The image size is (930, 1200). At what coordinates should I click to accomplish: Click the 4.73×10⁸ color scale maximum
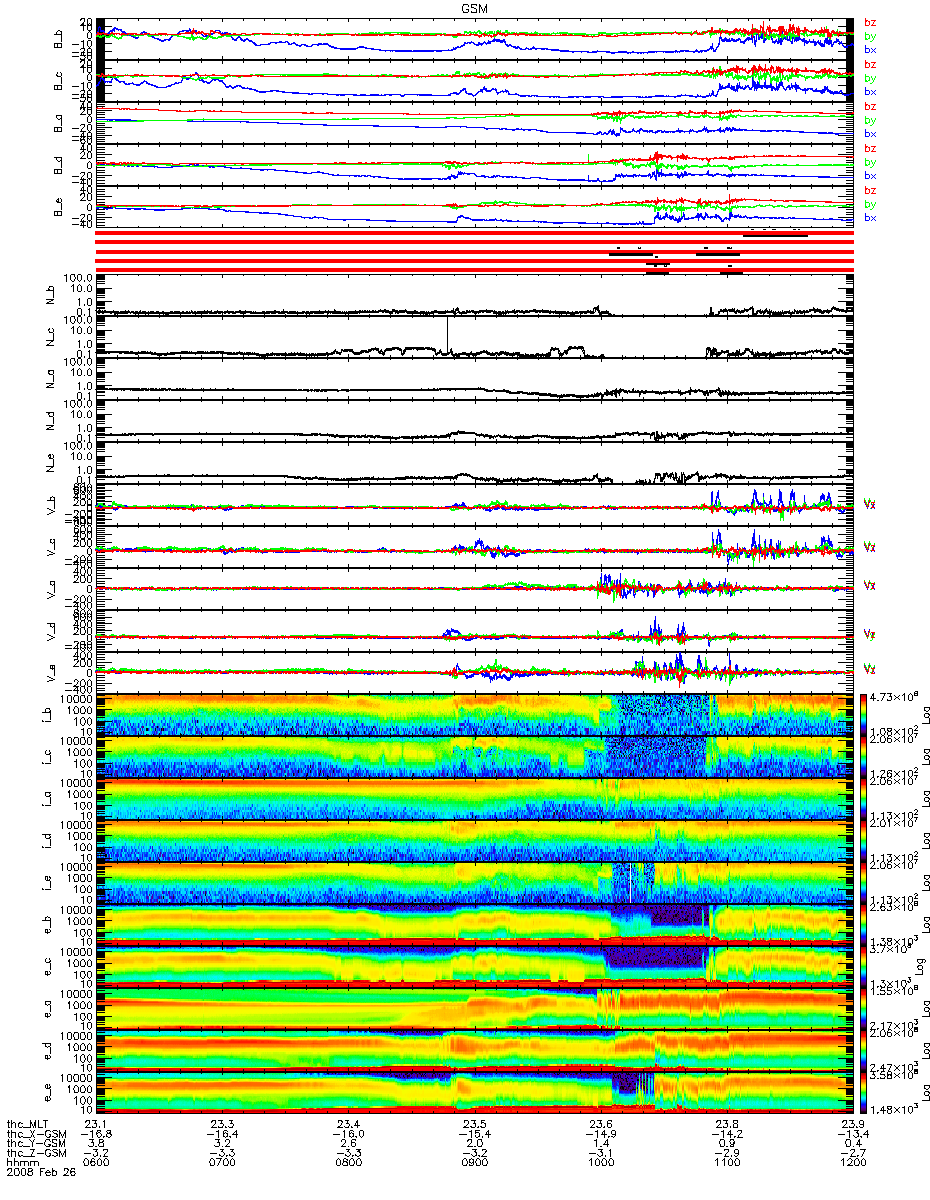[894, 695]
